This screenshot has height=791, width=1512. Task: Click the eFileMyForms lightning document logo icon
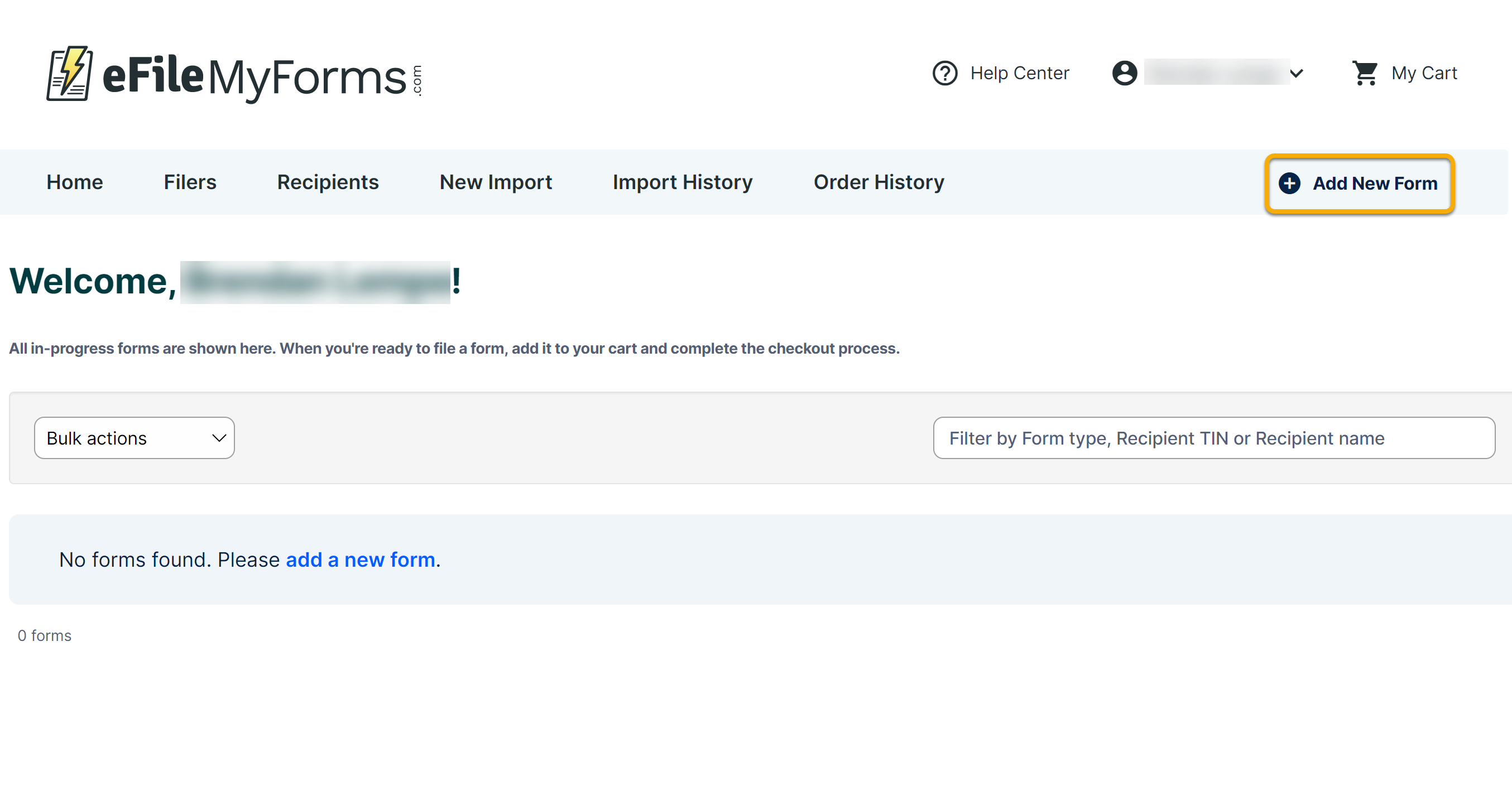point(69,74)
